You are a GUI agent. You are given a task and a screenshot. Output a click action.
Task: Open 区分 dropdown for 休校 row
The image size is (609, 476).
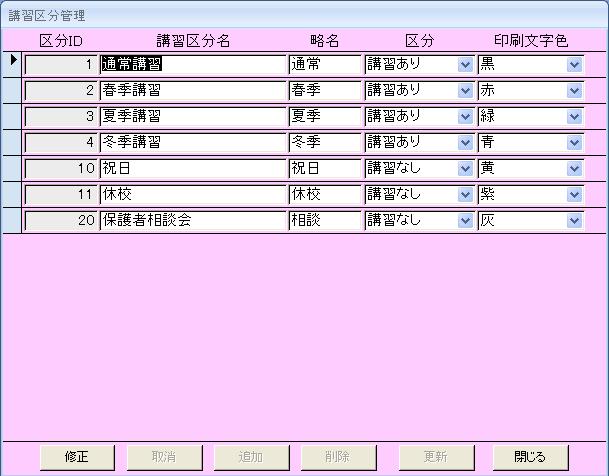click(465, 195)
